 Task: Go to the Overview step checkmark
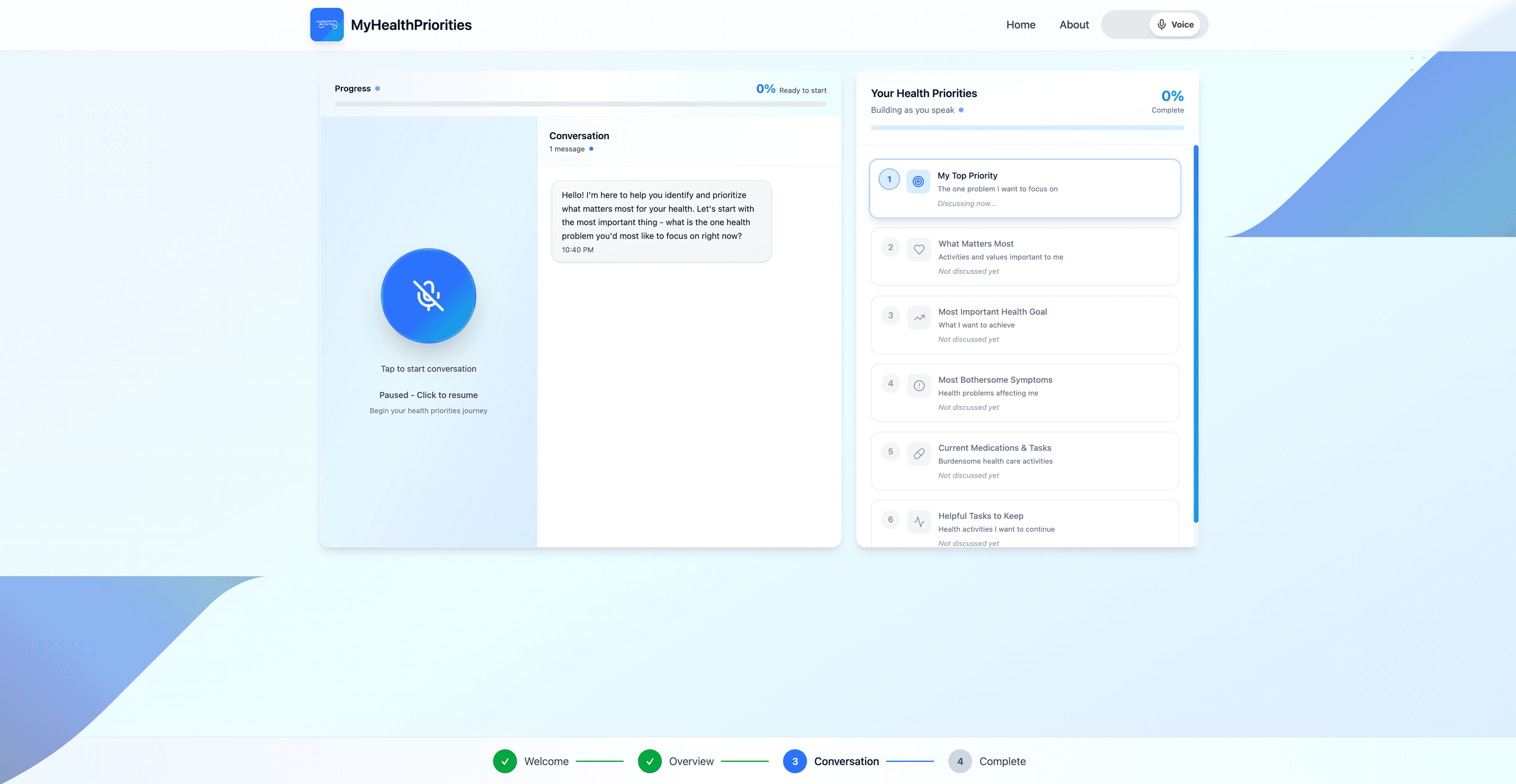click(649, 761)
